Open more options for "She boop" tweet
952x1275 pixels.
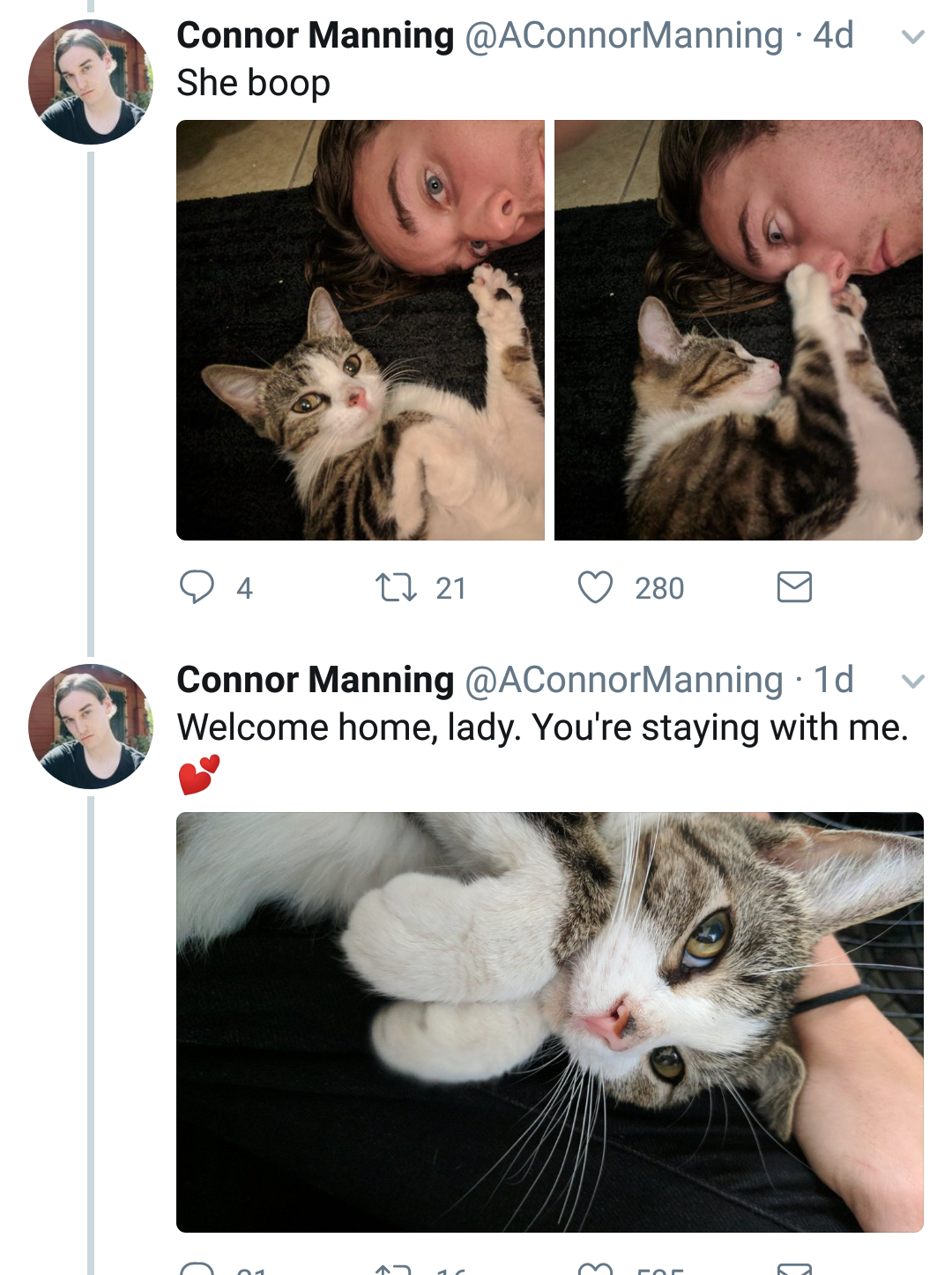913,37
